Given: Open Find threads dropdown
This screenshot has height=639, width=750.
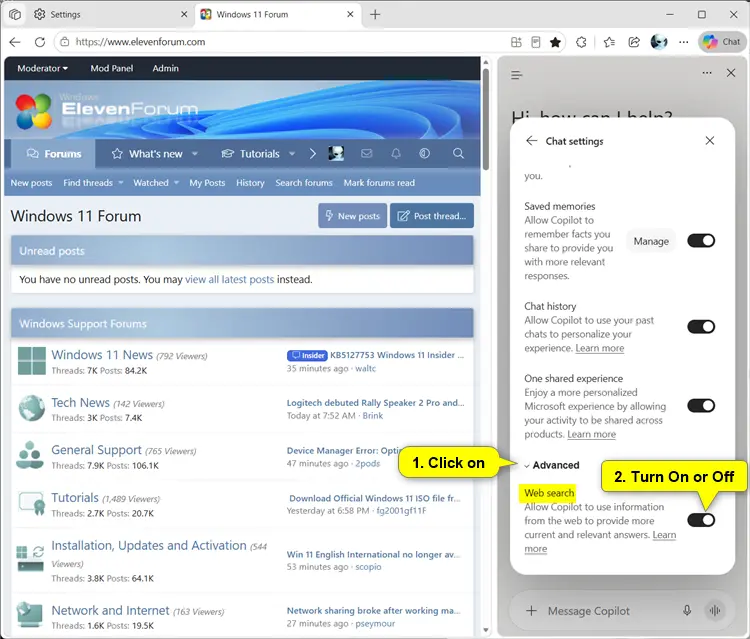Looking at the screenshot, I should (x=93, y=183).
